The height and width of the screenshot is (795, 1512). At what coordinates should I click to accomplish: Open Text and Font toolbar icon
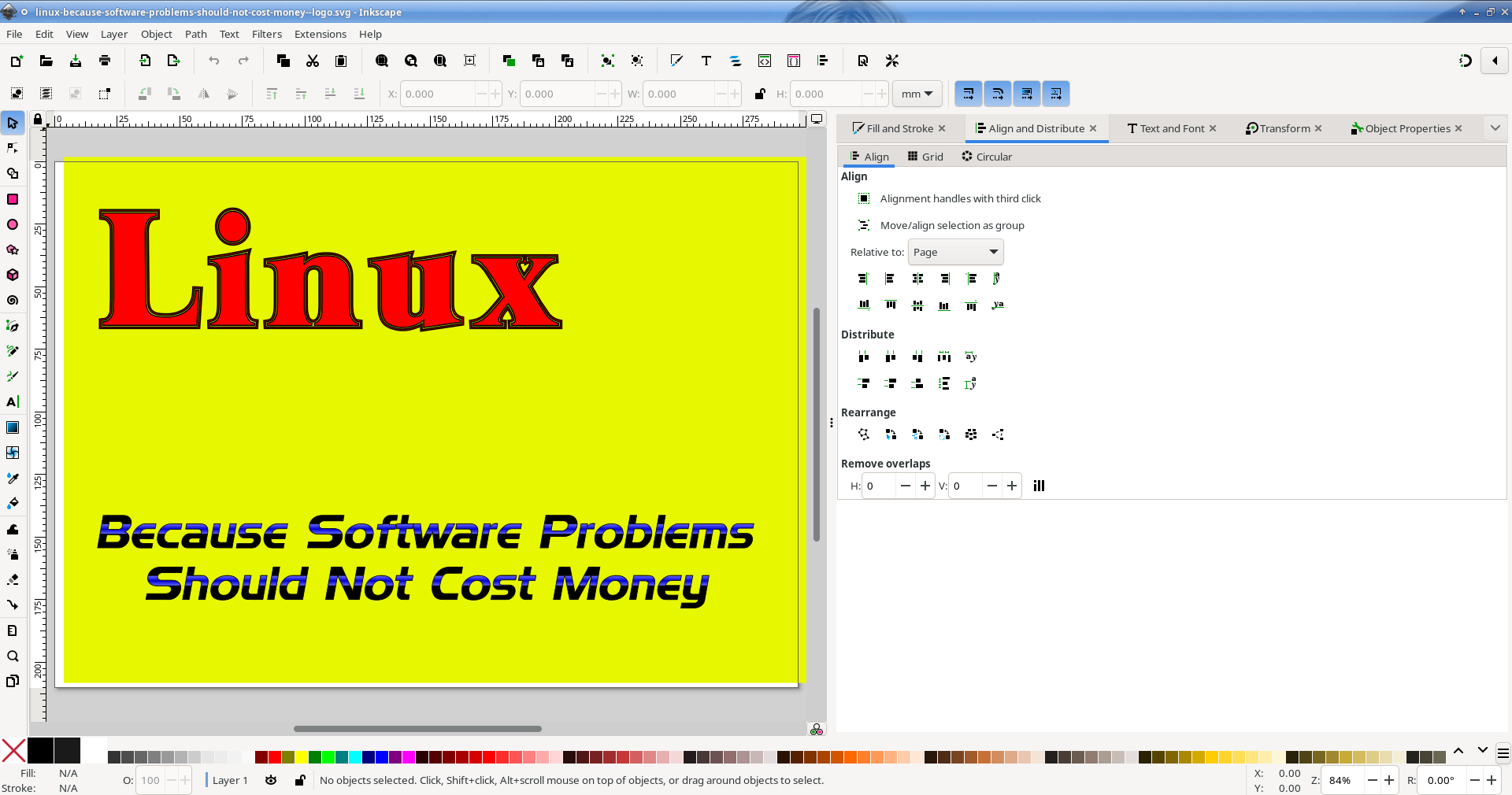(x=706, y=61)
